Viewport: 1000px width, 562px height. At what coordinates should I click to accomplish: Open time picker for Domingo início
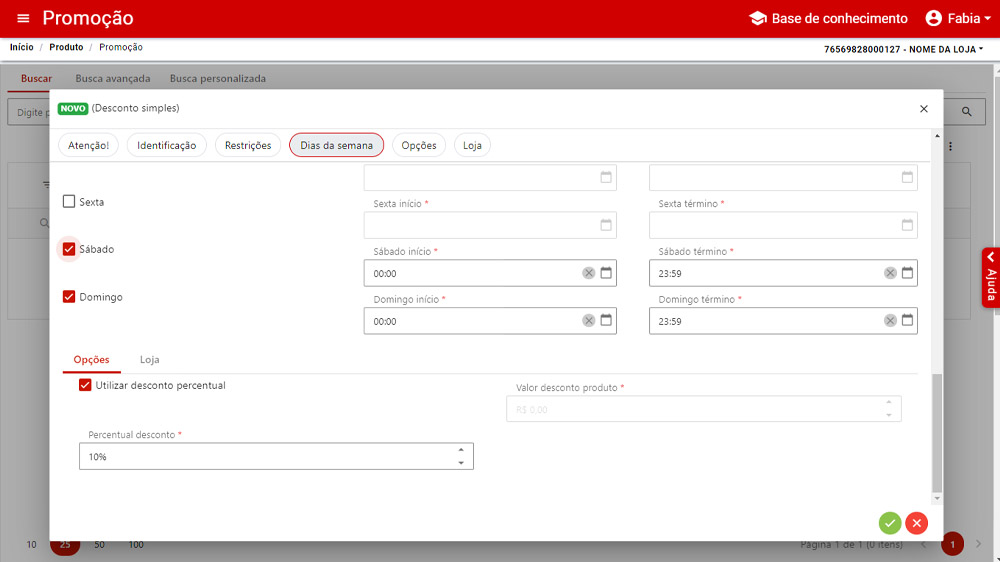pyautogui.click(x=606, y=321)
